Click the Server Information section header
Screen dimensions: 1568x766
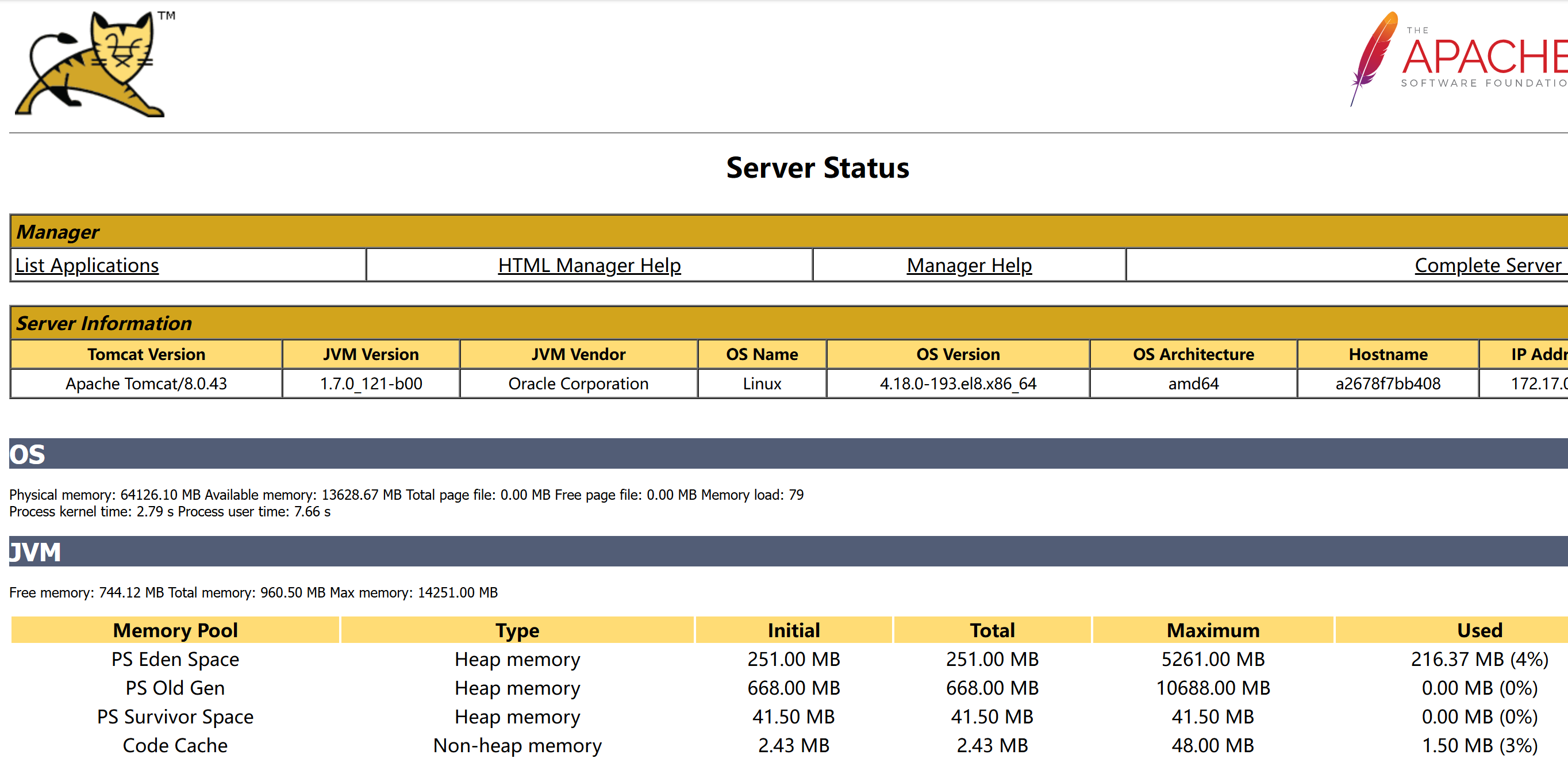click(789, 323)
